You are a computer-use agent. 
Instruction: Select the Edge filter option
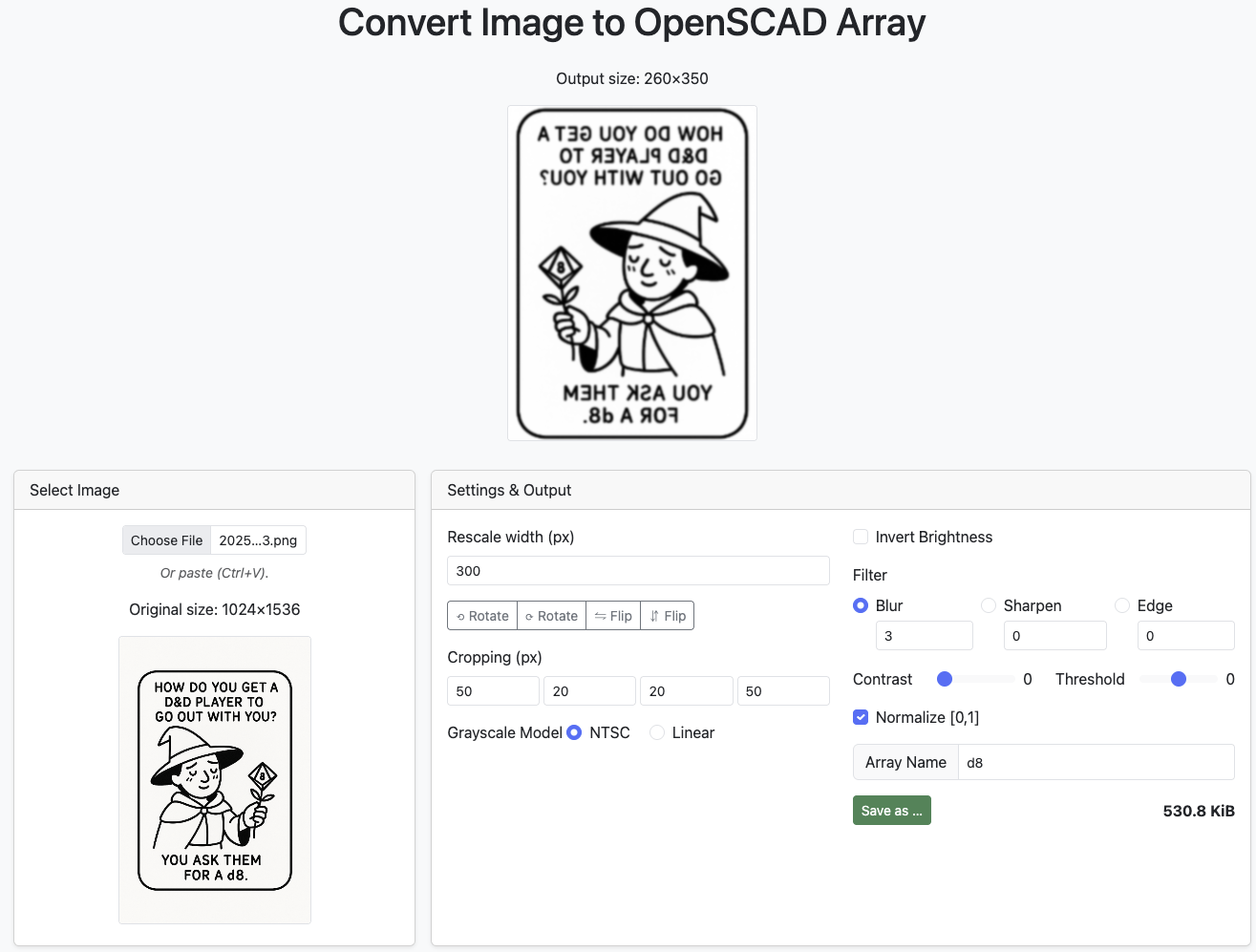pos(1122,605)
